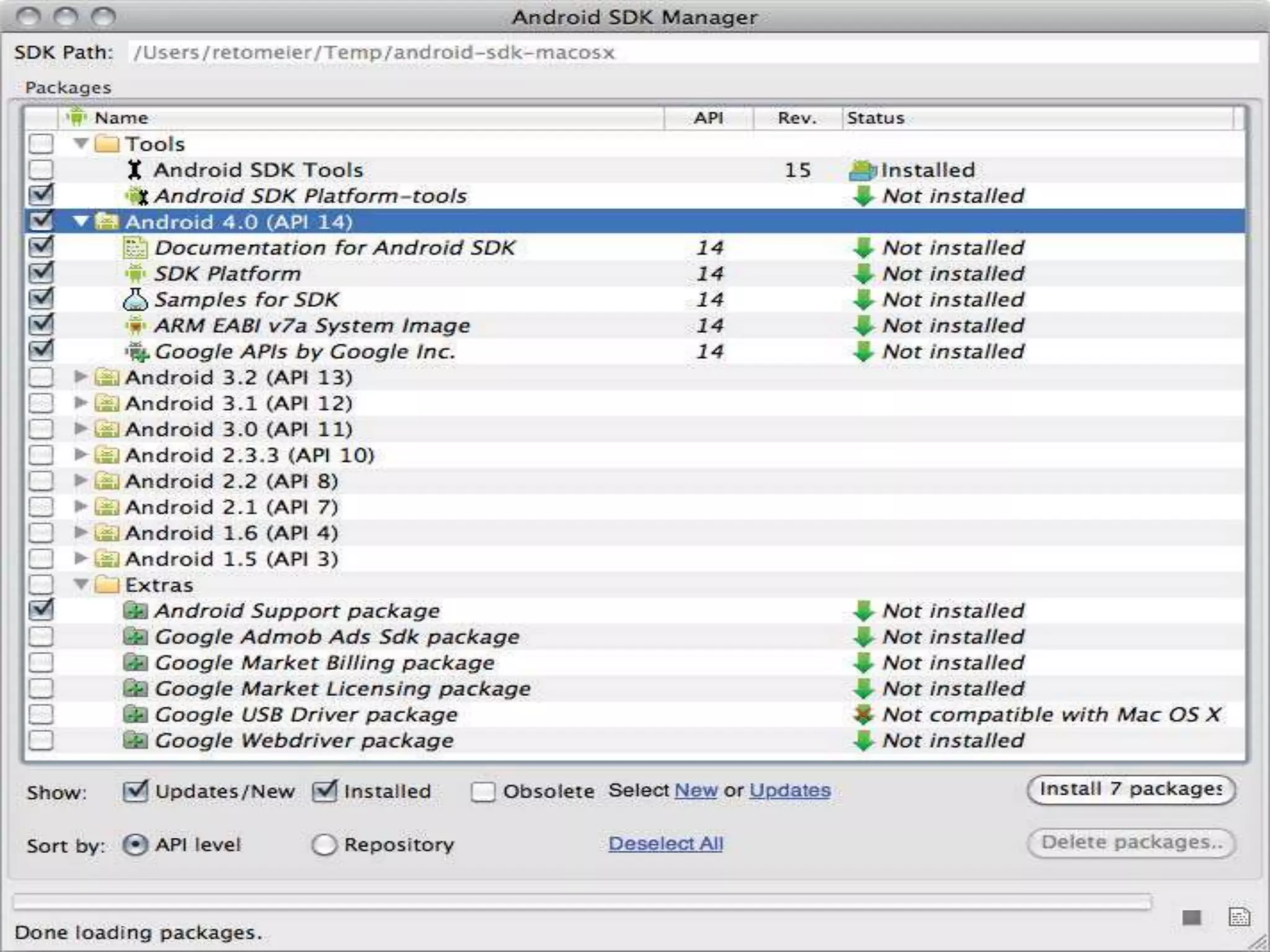Image resolution: width=1270 pixels, height=952 pixels.
Task: Expand the Android 3.2 (API 13) group
Action: coord(80,376)
